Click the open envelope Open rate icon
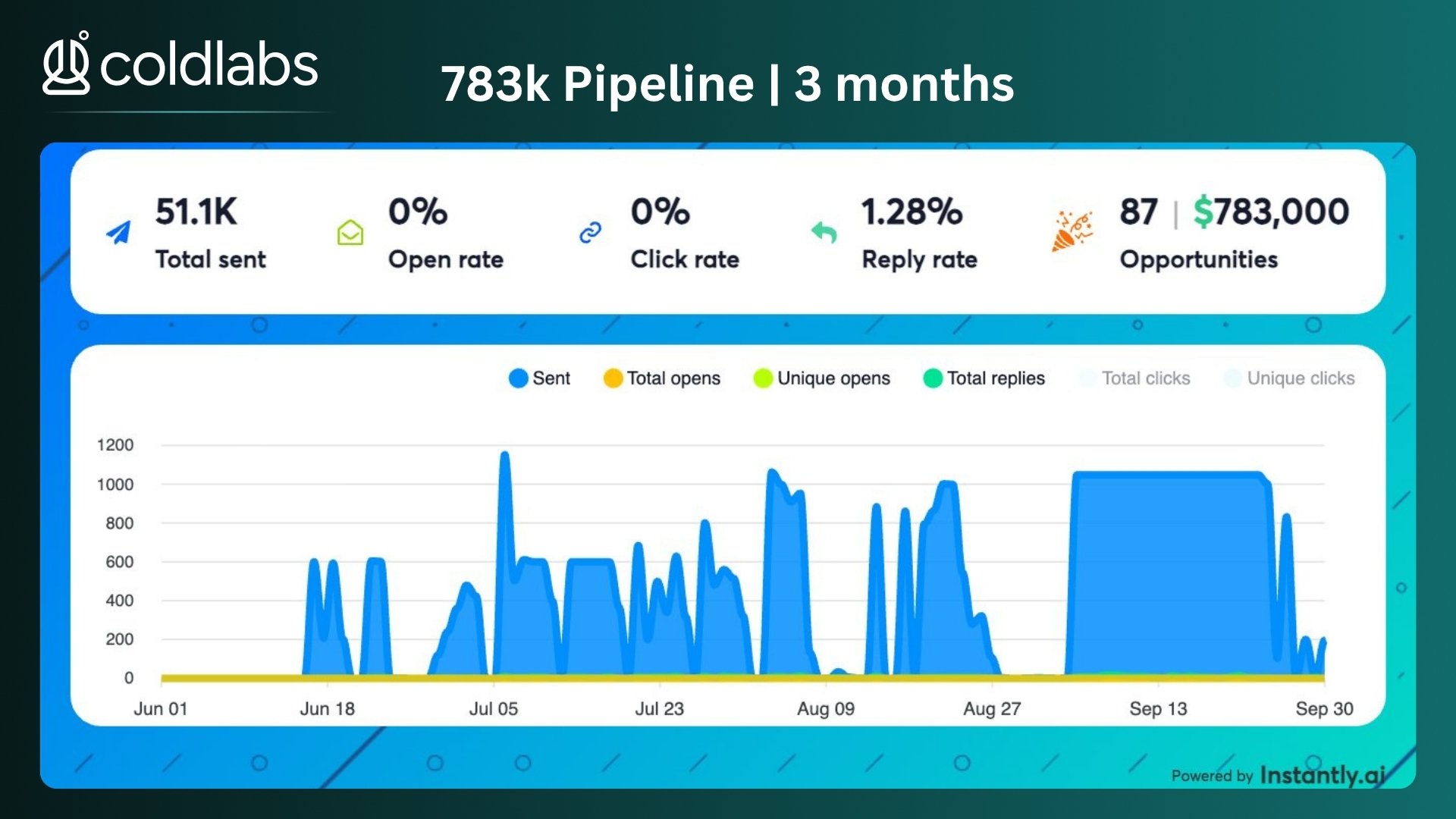Viewport: 1456px width, 819px height. [x=350, y=233]
